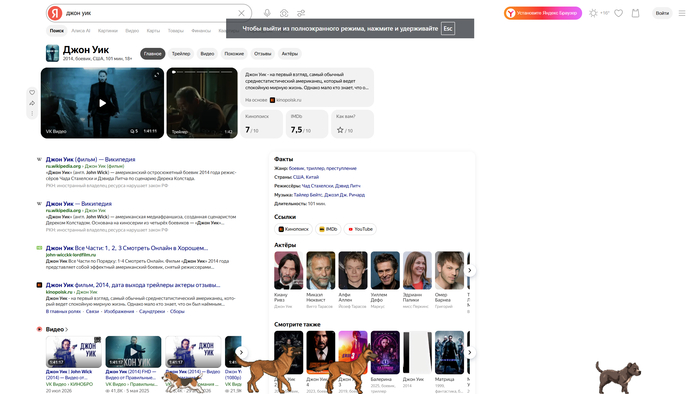The width and height of the screenshot is (700, 394).
Task: Start voice search with the microphone icon
Action: point(267,13)
